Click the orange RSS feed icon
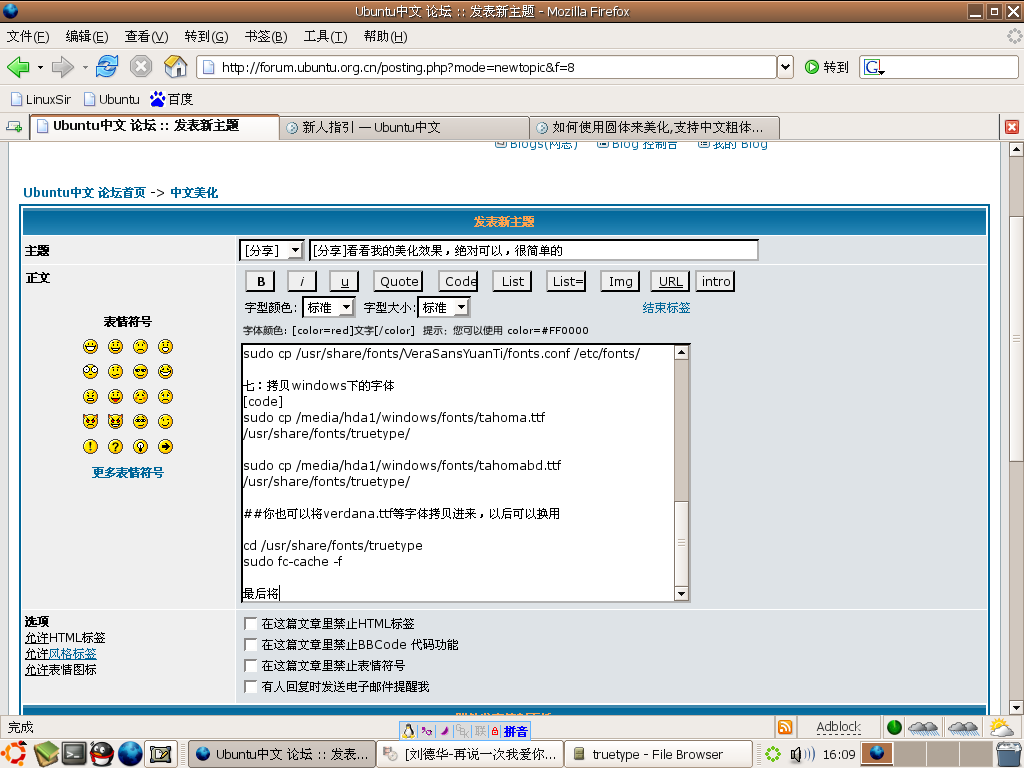 [x=785, y=727]
